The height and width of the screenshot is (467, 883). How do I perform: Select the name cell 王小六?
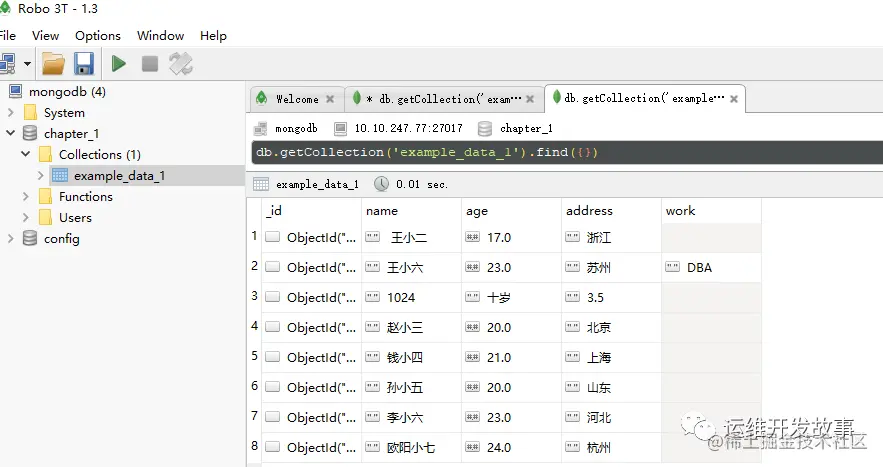(411, 267)
